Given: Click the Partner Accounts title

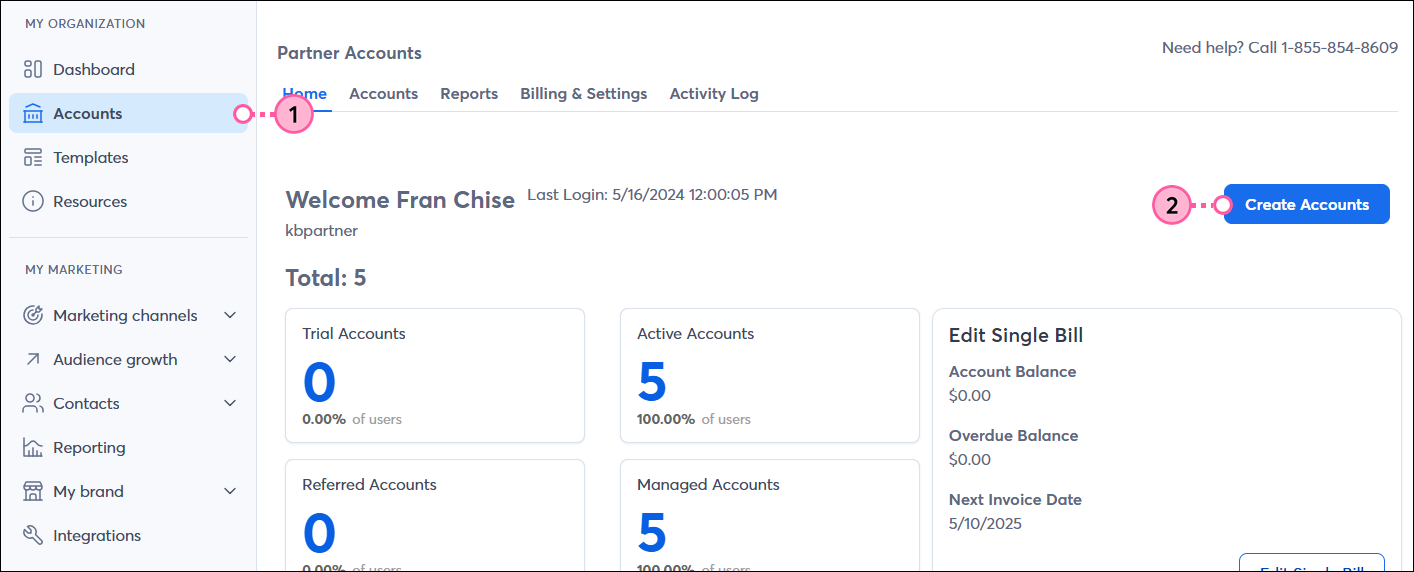Looking at the screenshot, I should (349, 53).
